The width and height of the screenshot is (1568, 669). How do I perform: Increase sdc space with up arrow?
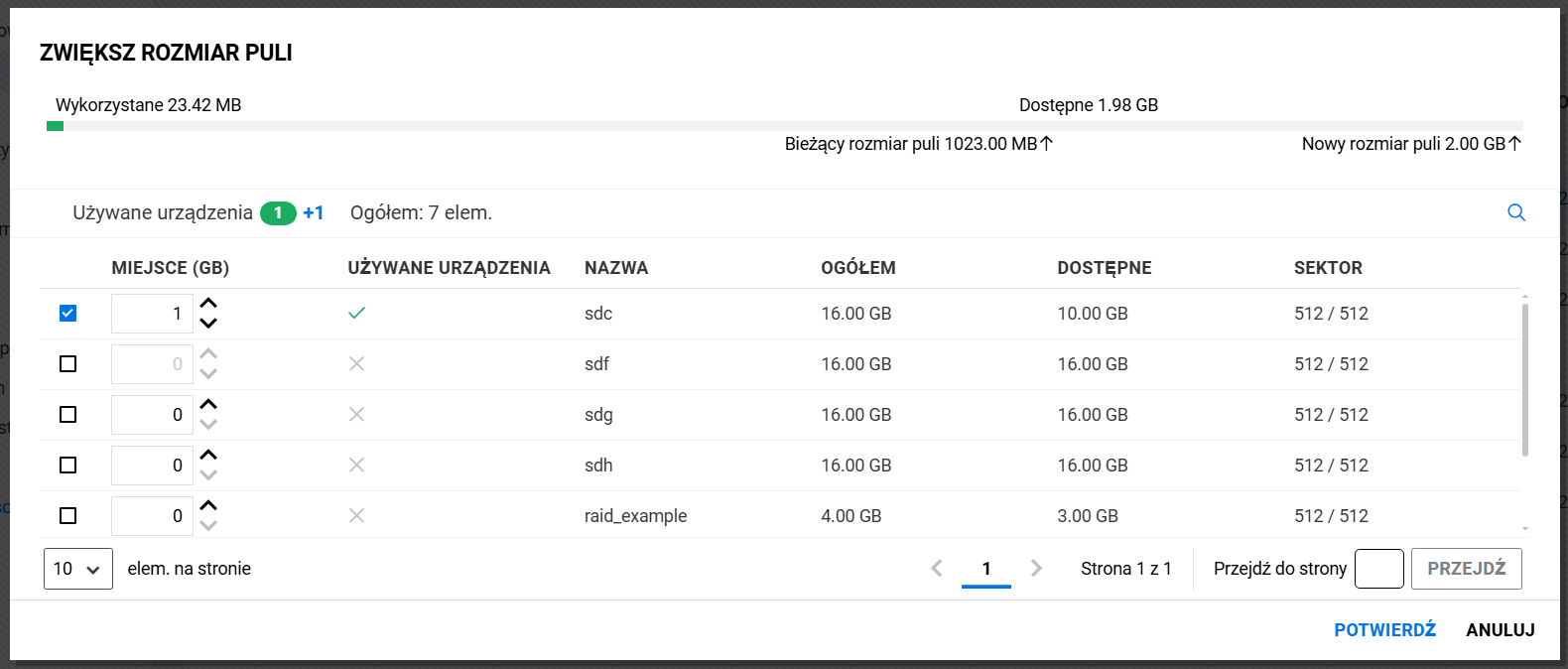[x=208, y=304]
